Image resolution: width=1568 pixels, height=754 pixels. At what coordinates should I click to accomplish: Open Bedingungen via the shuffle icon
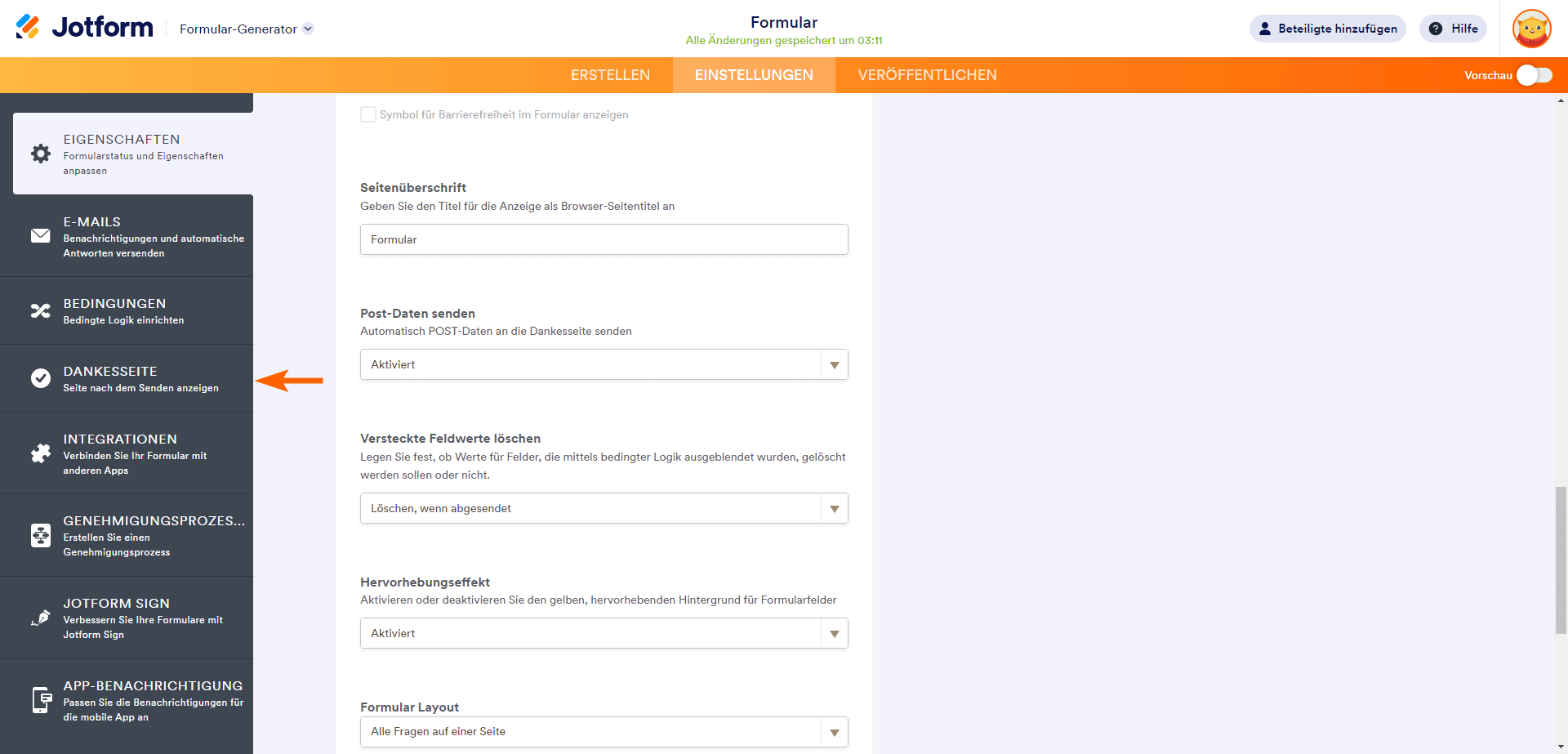point(41,310)
